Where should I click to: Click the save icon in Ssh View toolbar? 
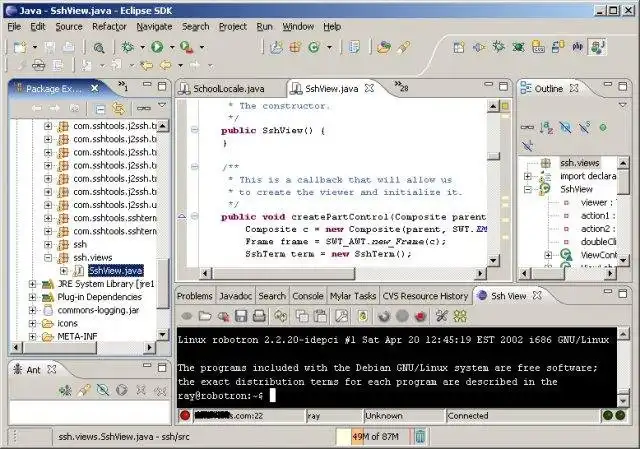click(x=240, y=316)
